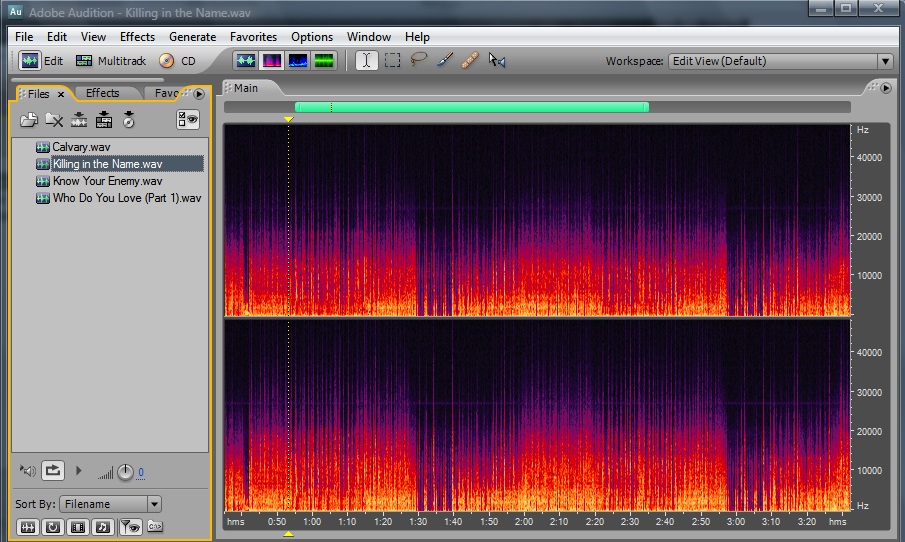The width and height of the screenshot is (905, 542).
Task: Open the Edit menu
Action: pyautogui.click(x=57, y=36)
